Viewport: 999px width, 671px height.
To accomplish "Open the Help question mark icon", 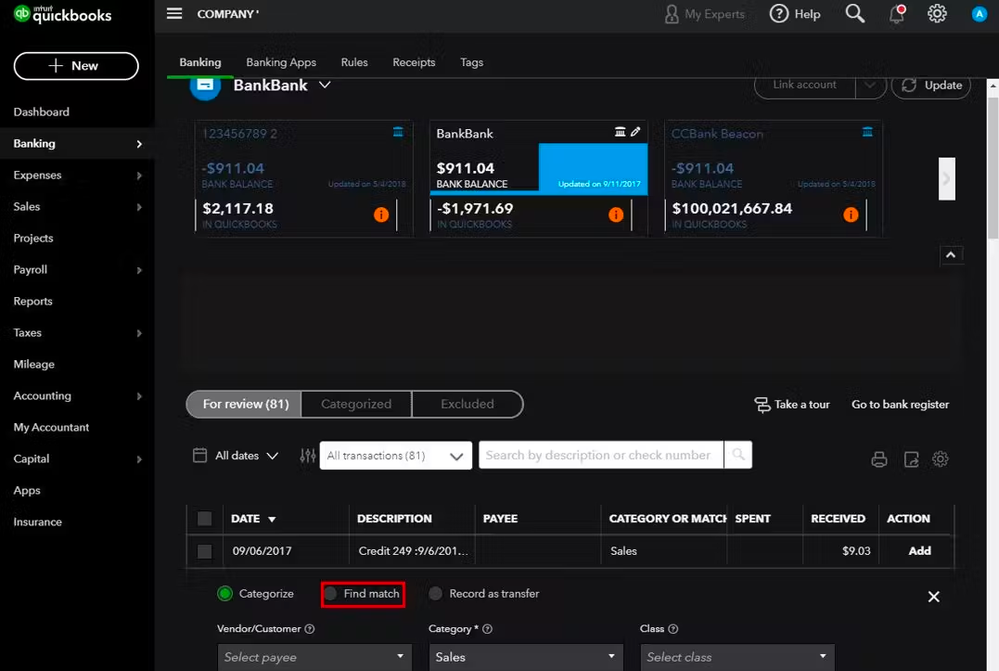I will 779,13.
